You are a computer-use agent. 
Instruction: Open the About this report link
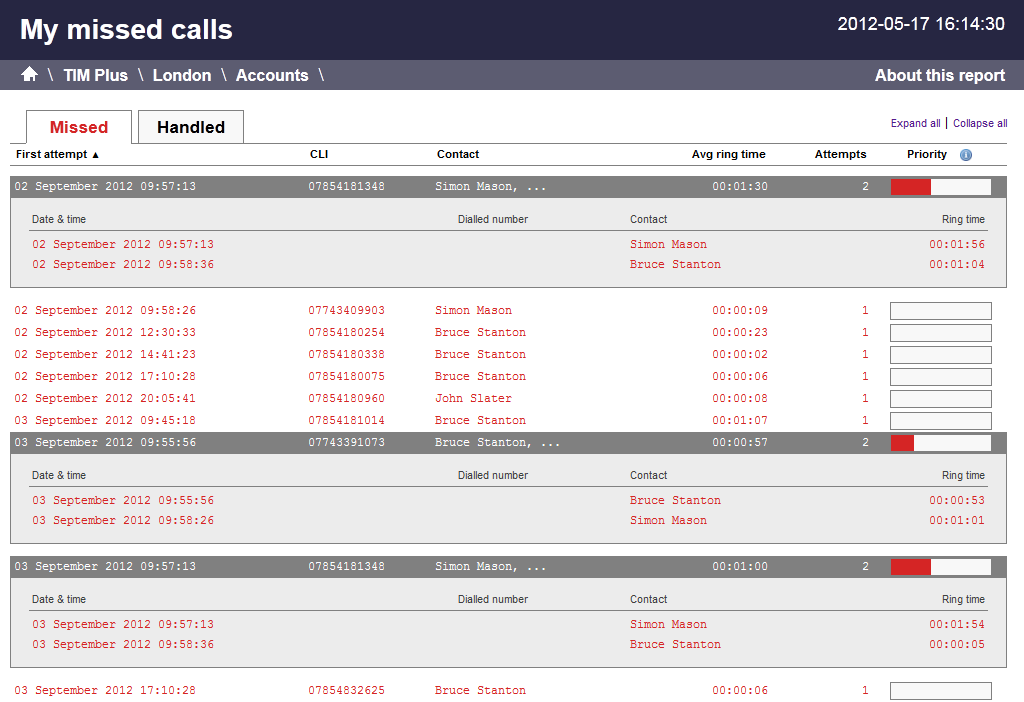[939, 75]
